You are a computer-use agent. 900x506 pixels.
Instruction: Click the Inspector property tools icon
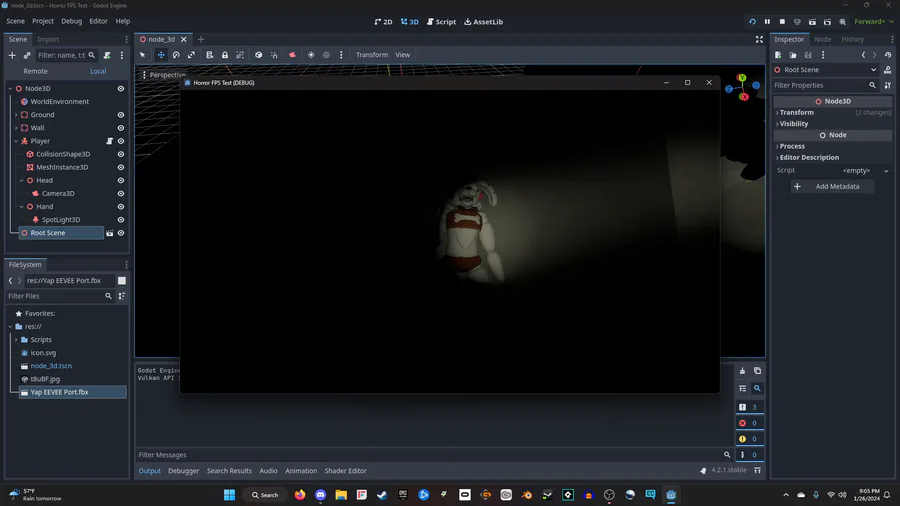(x=888, y=85)
